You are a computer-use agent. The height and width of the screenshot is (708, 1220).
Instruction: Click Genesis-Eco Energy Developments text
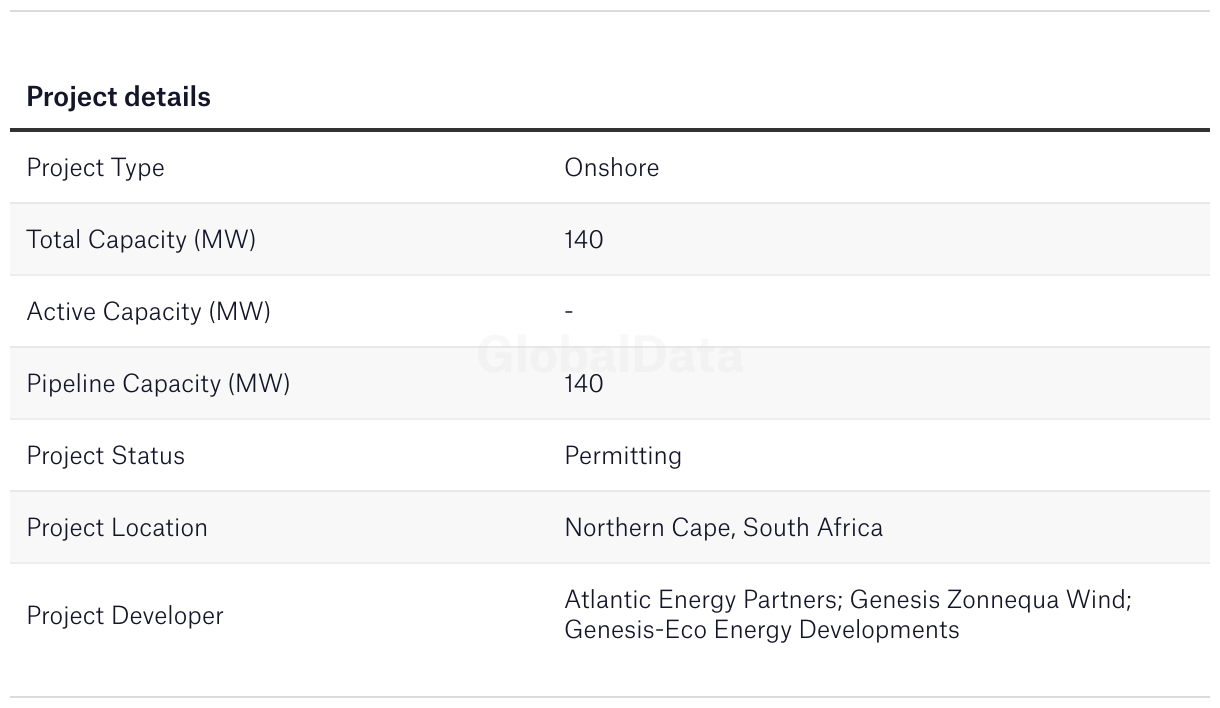(761, 630)
